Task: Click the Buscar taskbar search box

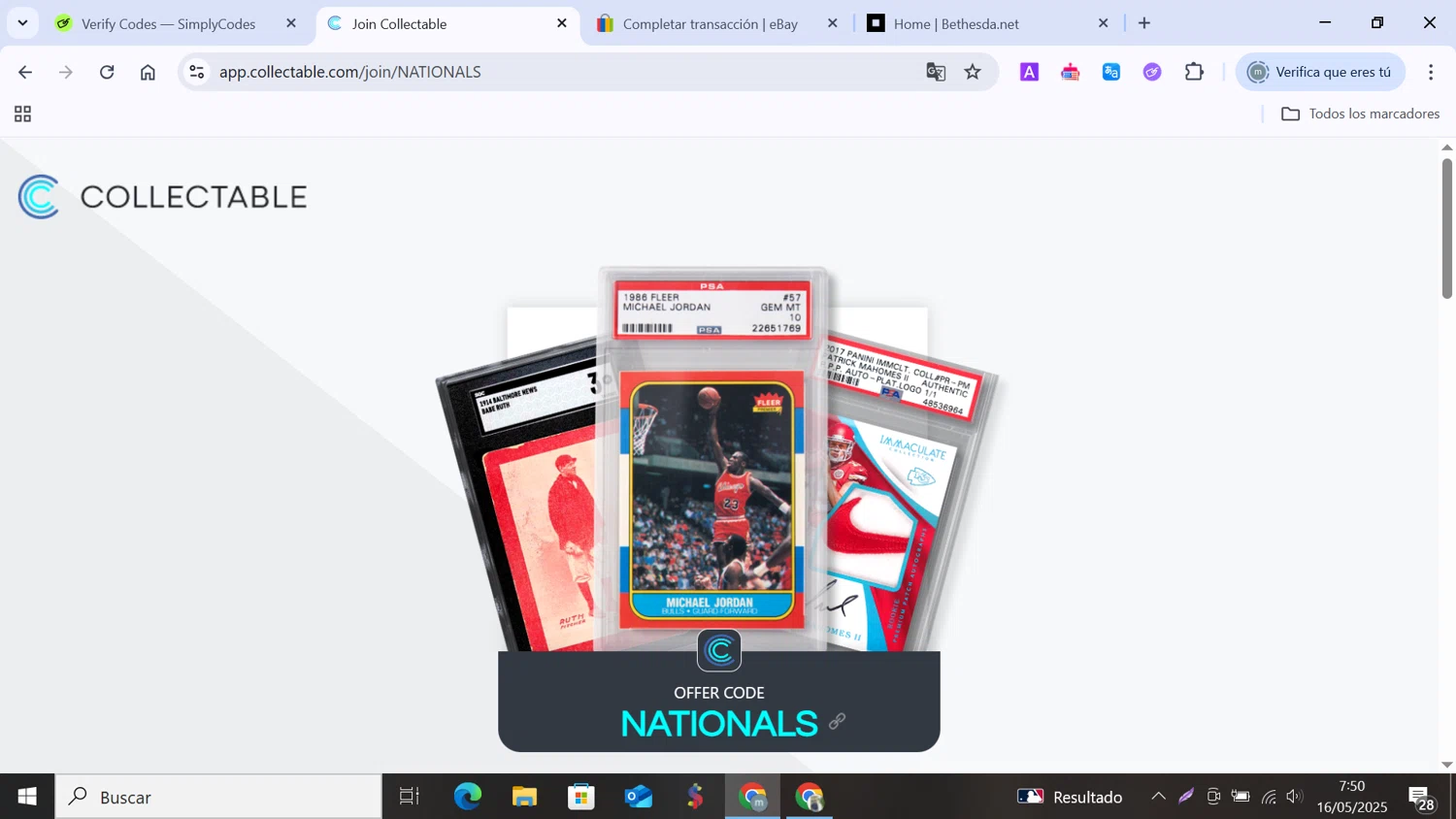Action: tap(218, 797)
